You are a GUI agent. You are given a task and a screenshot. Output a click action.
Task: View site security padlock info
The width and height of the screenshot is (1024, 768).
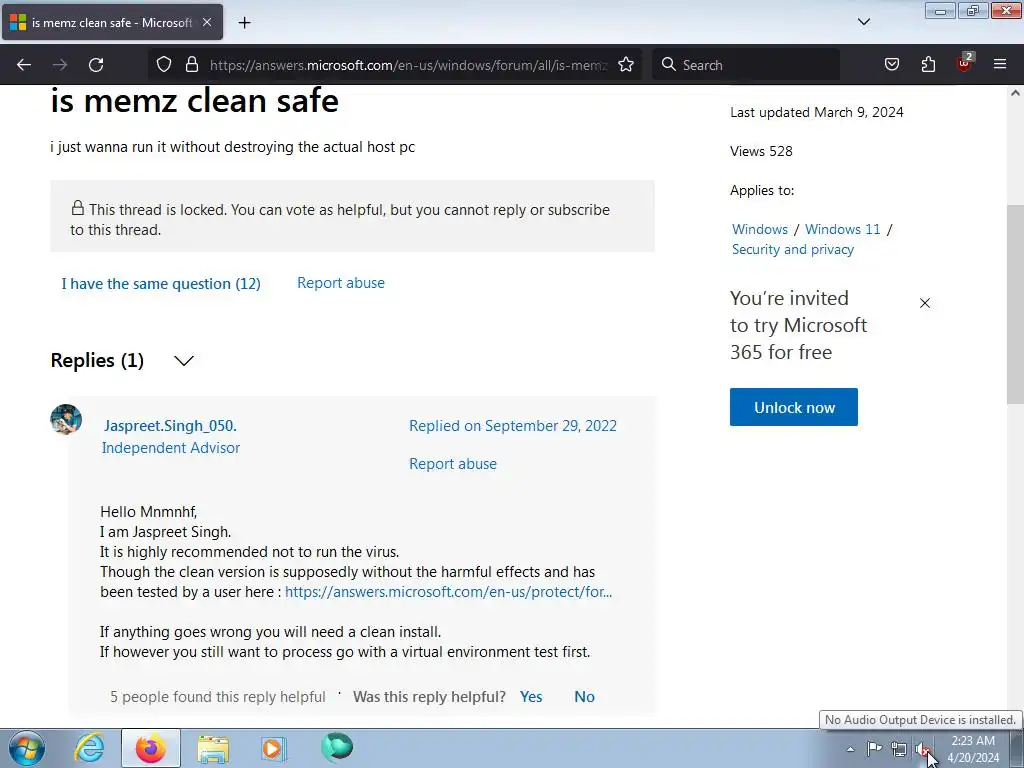(x=191, y=65)
